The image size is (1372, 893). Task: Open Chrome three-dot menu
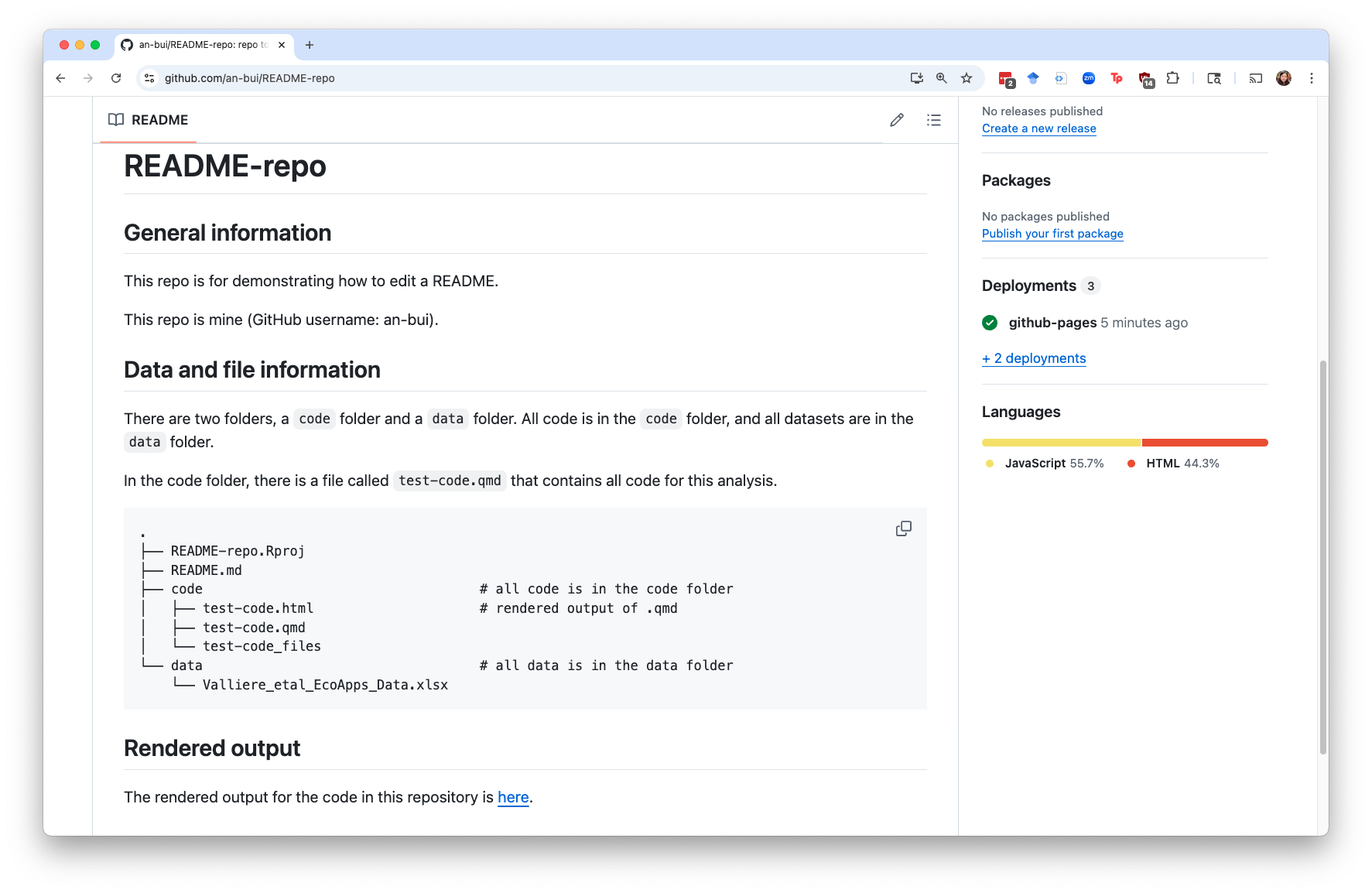(x=1311, y=78)
